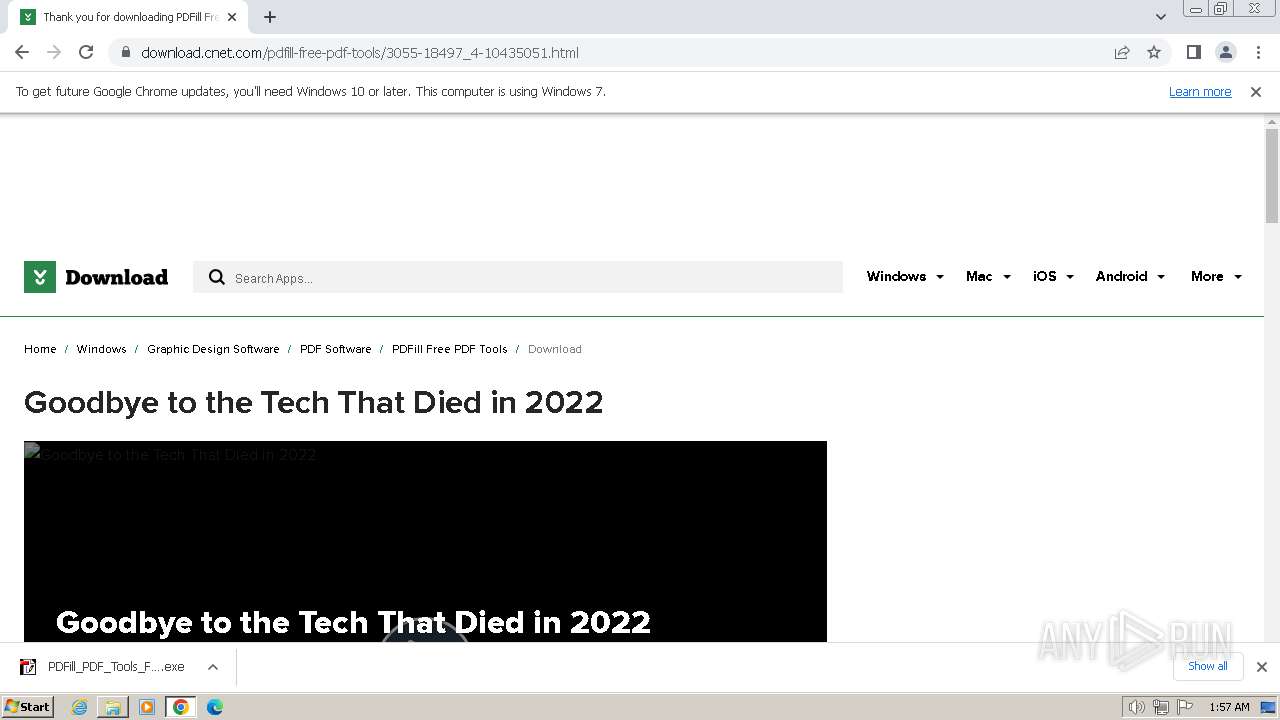Open PDFill Free PDF Tools breadcrumb
This screenshot has width=1280, height=720.
[449, 349]
